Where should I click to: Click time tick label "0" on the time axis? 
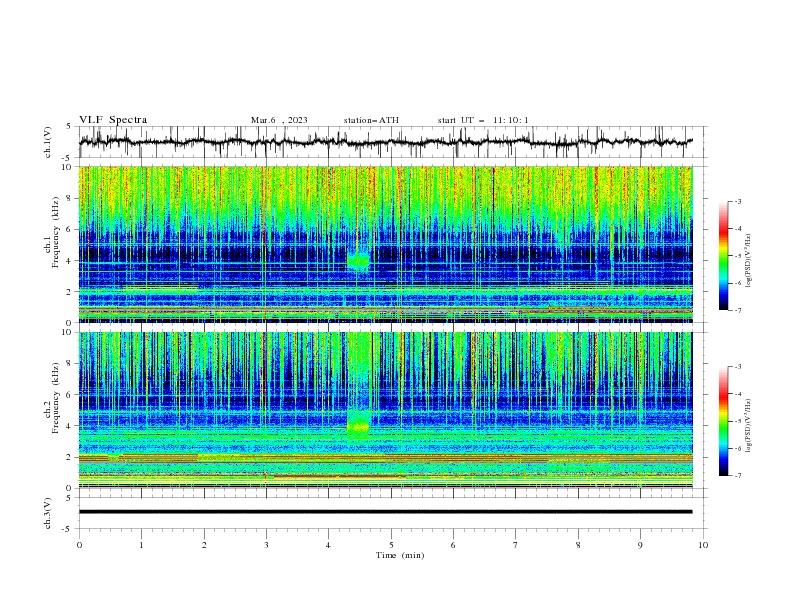79,545
